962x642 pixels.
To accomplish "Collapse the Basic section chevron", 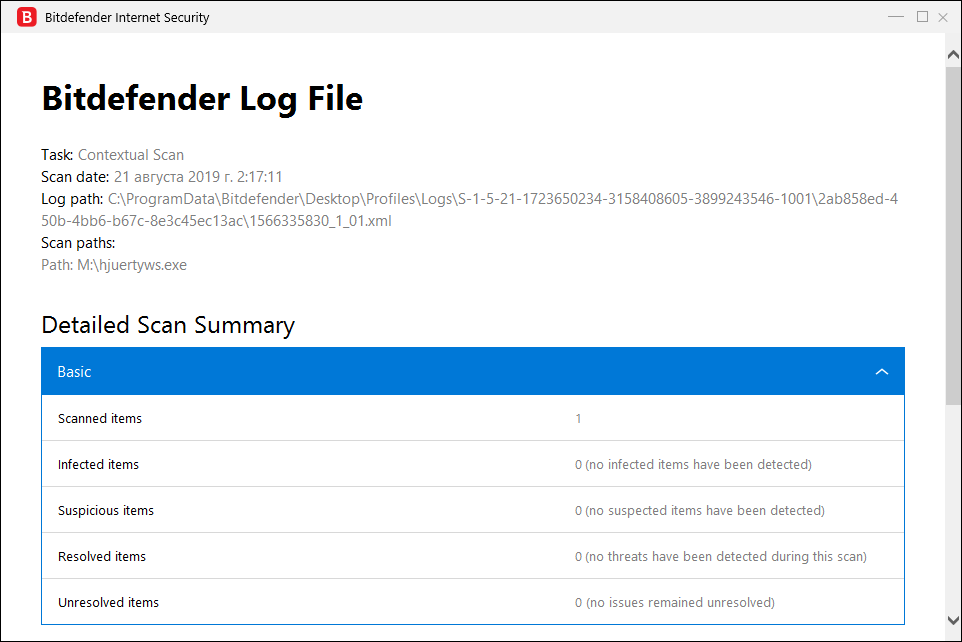I will [882, 371].
